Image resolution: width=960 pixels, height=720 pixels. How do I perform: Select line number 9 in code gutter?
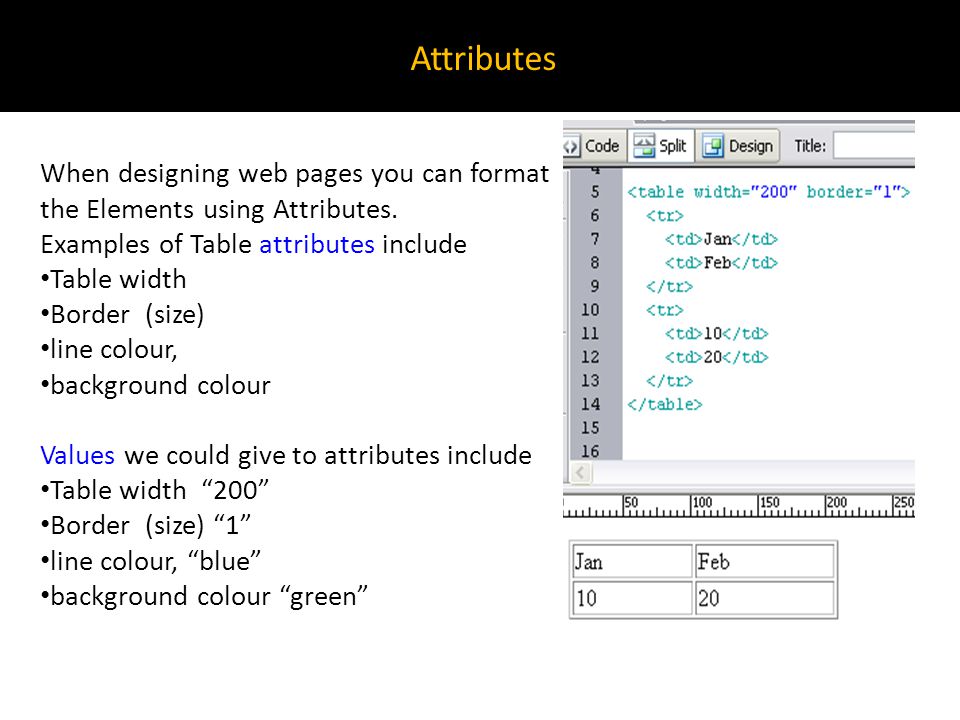point(594,286)
